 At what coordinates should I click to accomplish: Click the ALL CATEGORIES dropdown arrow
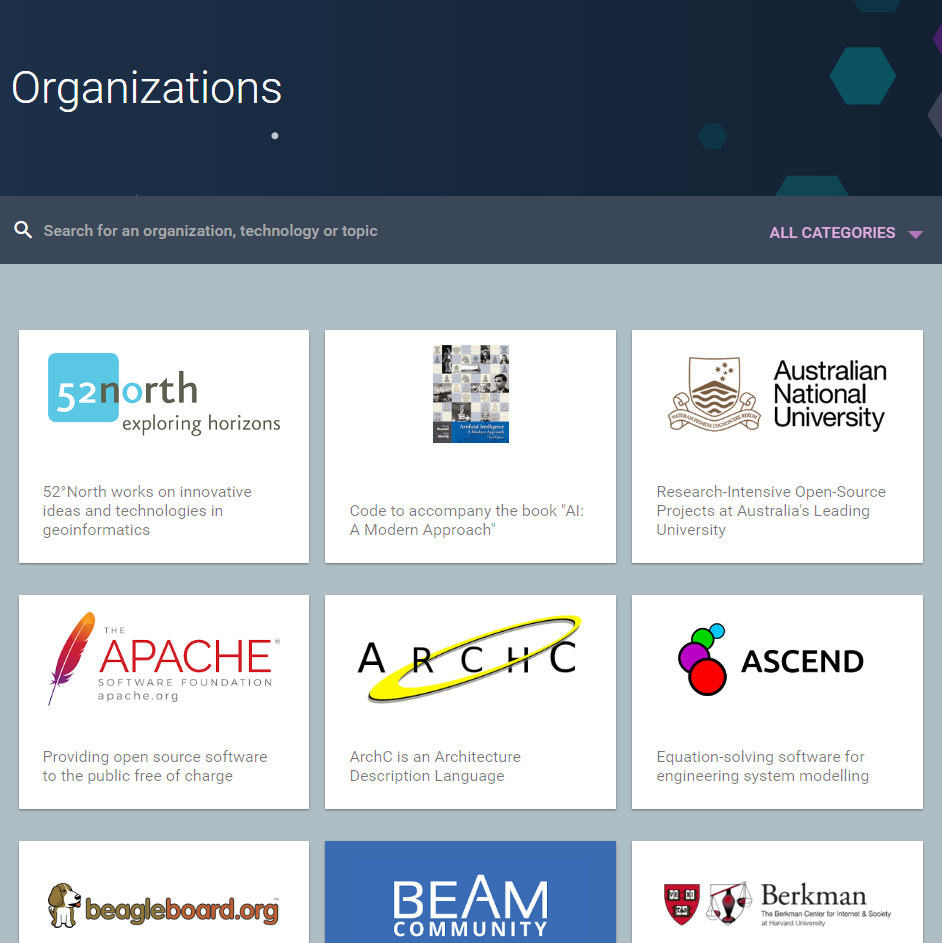click(x=916, y=235)
